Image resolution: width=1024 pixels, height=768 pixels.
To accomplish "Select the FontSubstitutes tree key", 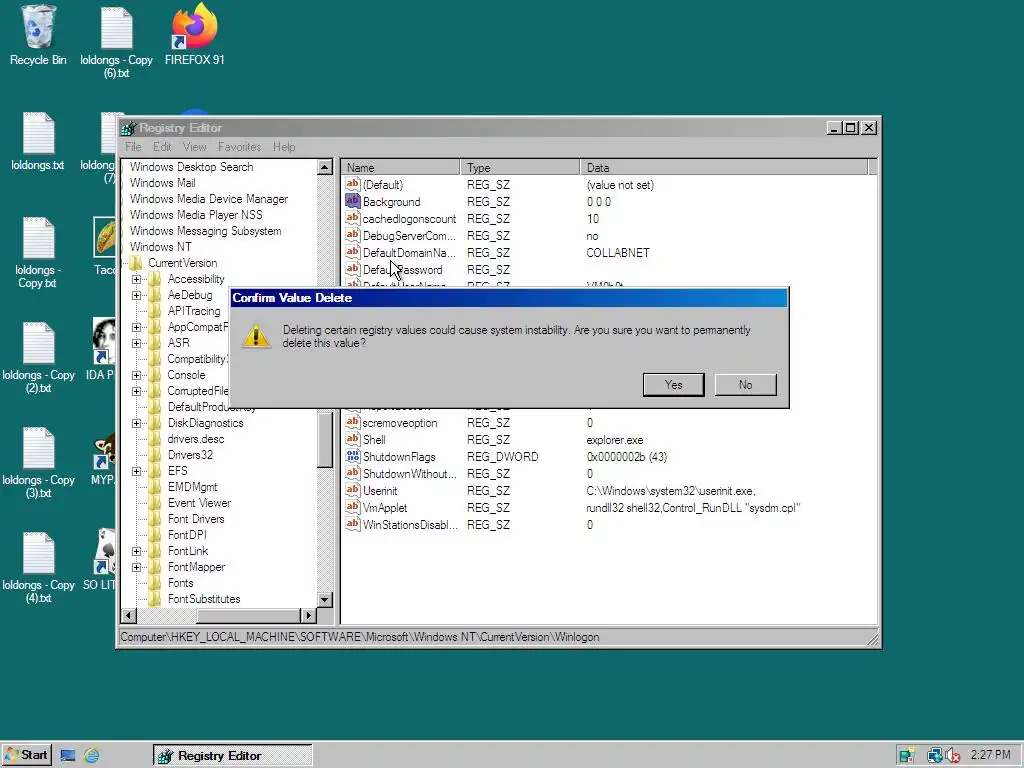I will pos(204,599).
